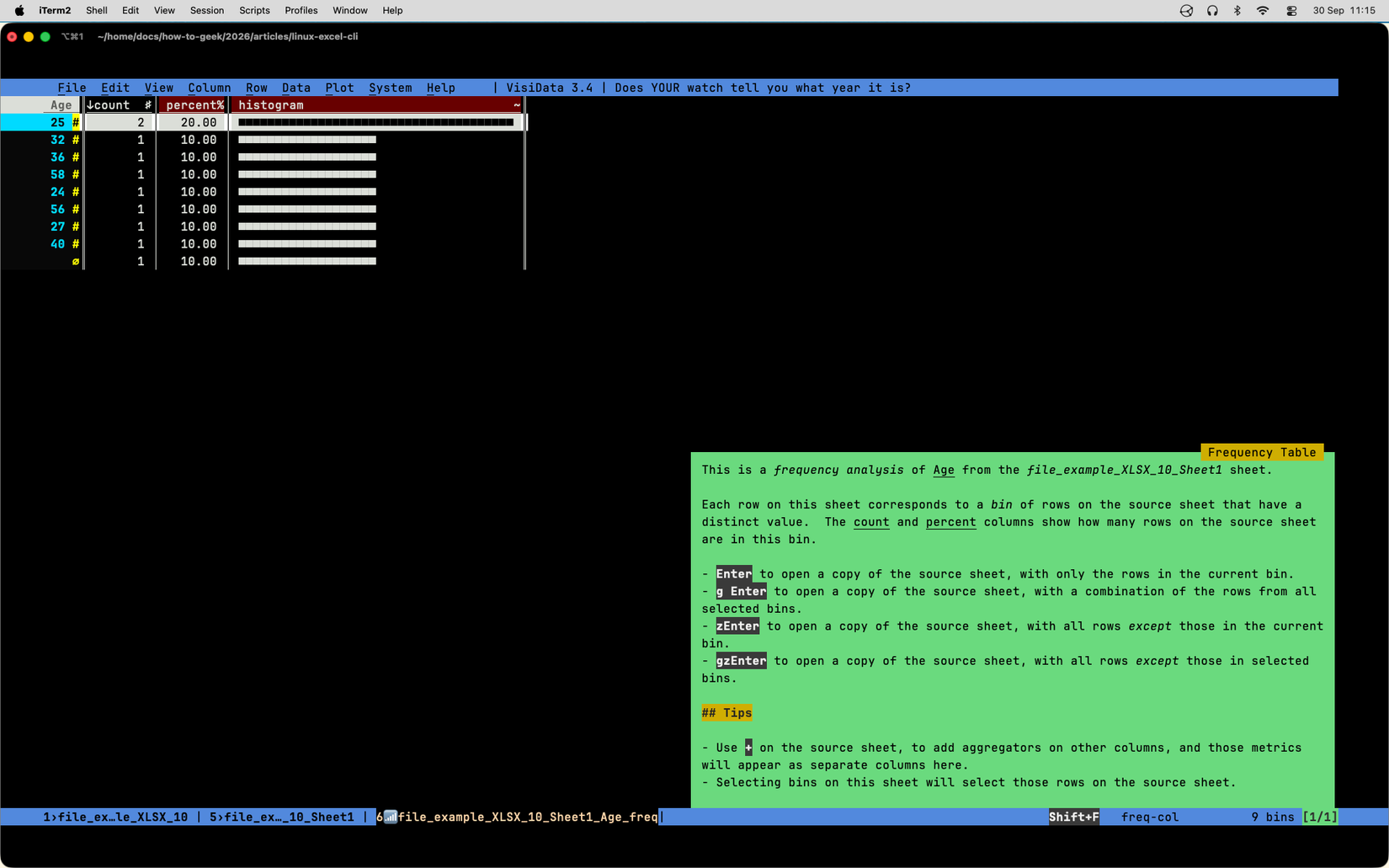Select the row with Age 25

262,122
